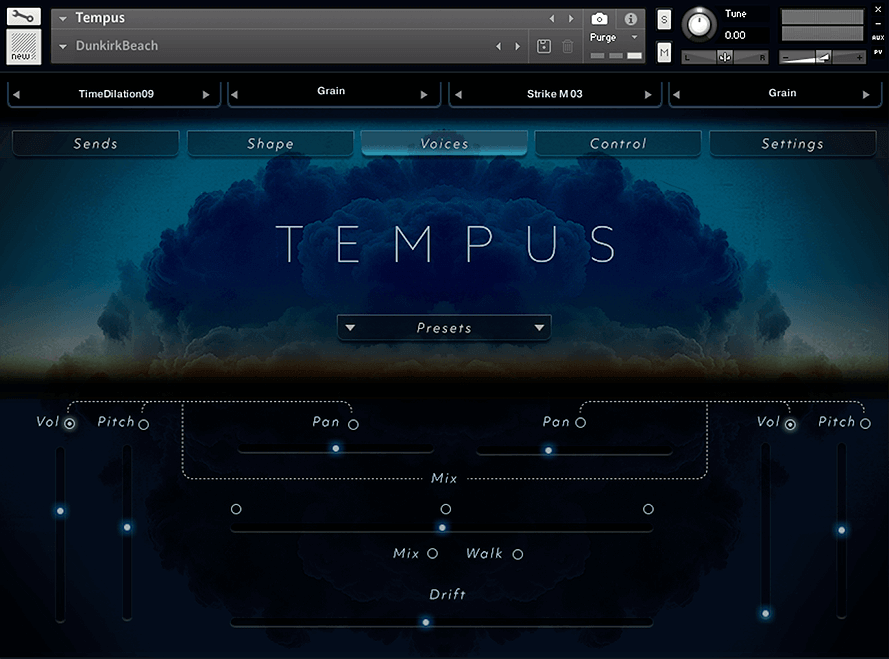This screenshot has width=889, height=659.
Task: Open instrument edit mode with wrench icon
Action: (x=23, y=16)
